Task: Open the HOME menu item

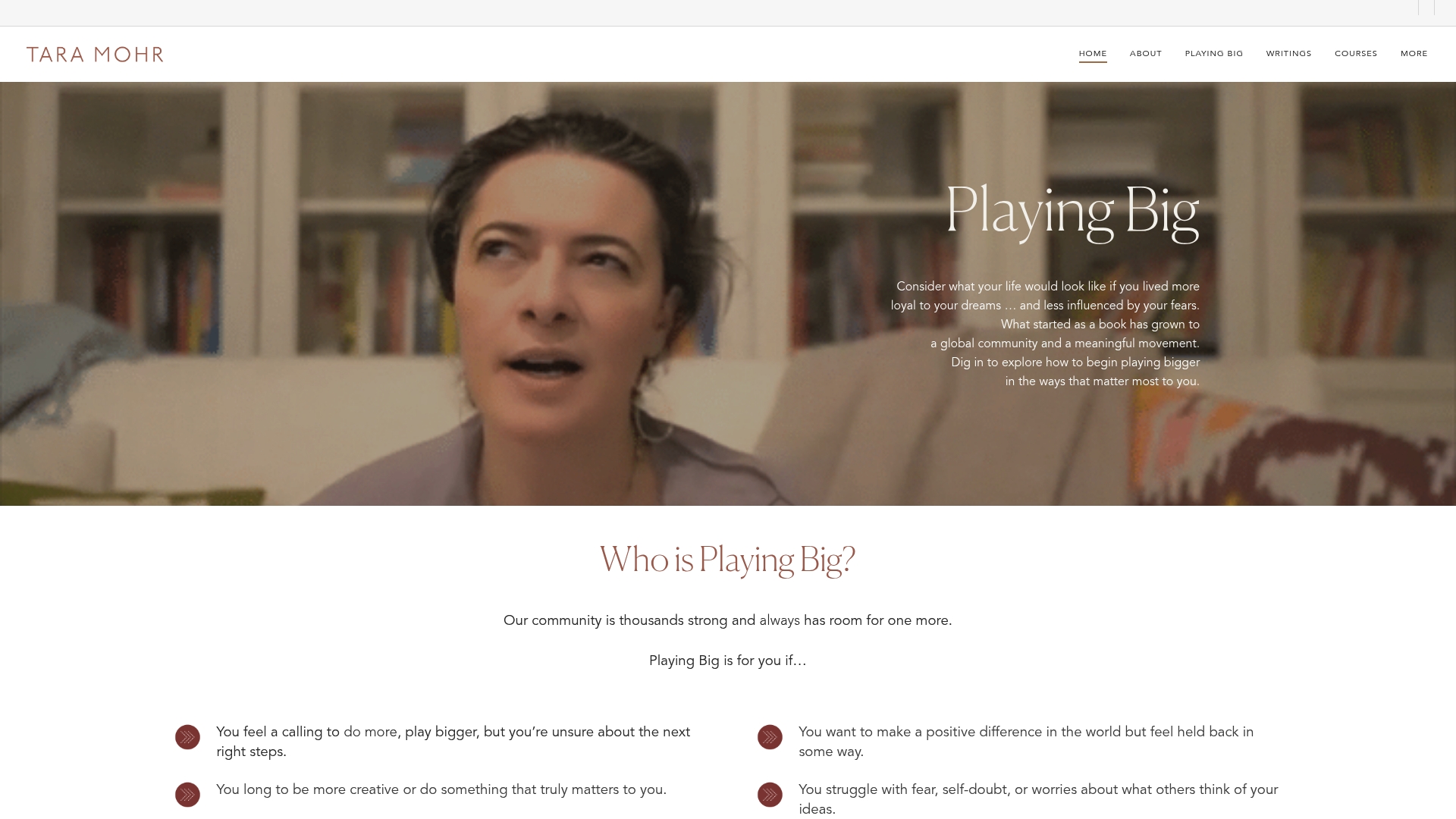Action: [x=1093, y=54]
